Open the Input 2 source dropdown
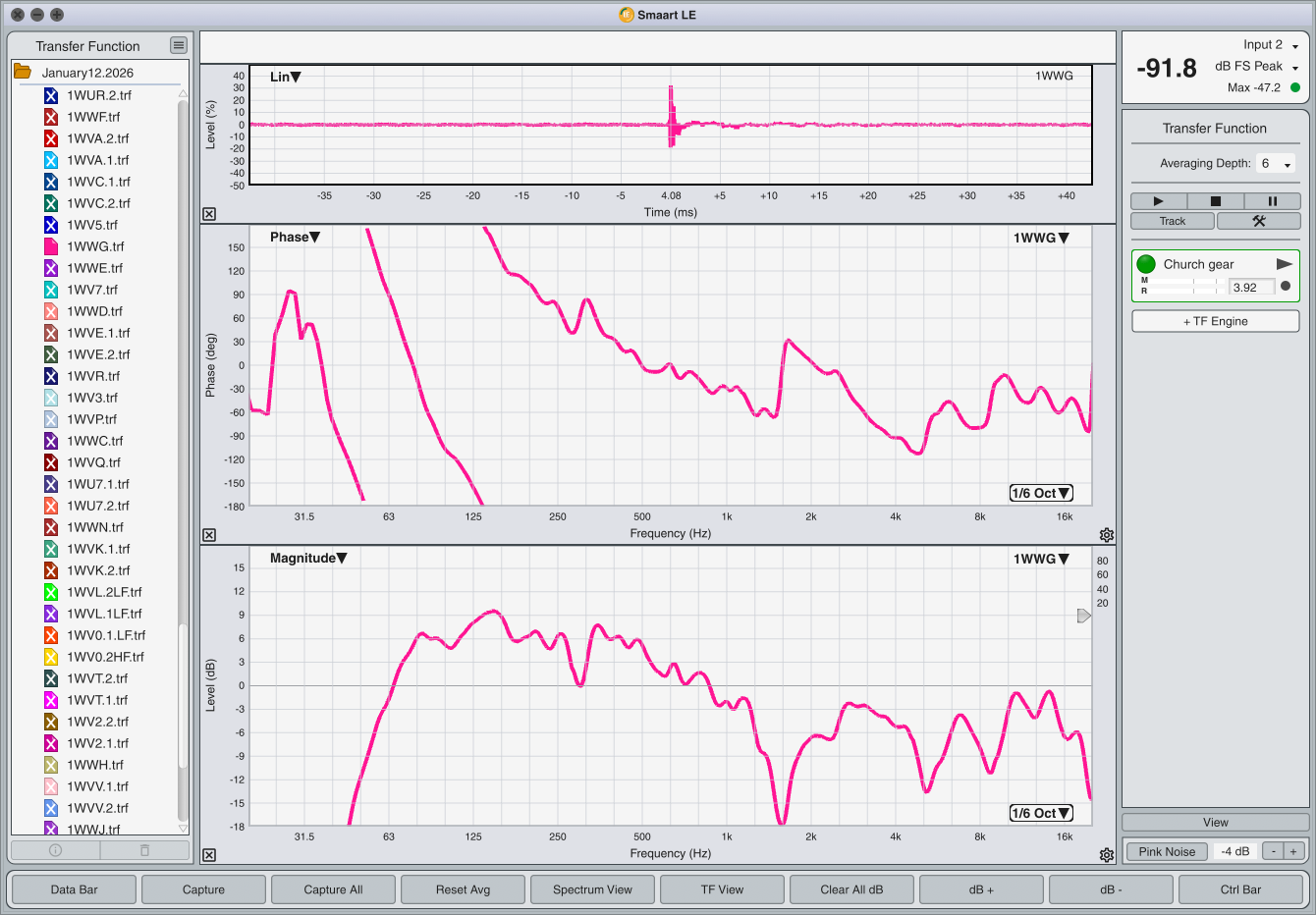Viewport: 1316px width, 915px height. point(1294,46)
